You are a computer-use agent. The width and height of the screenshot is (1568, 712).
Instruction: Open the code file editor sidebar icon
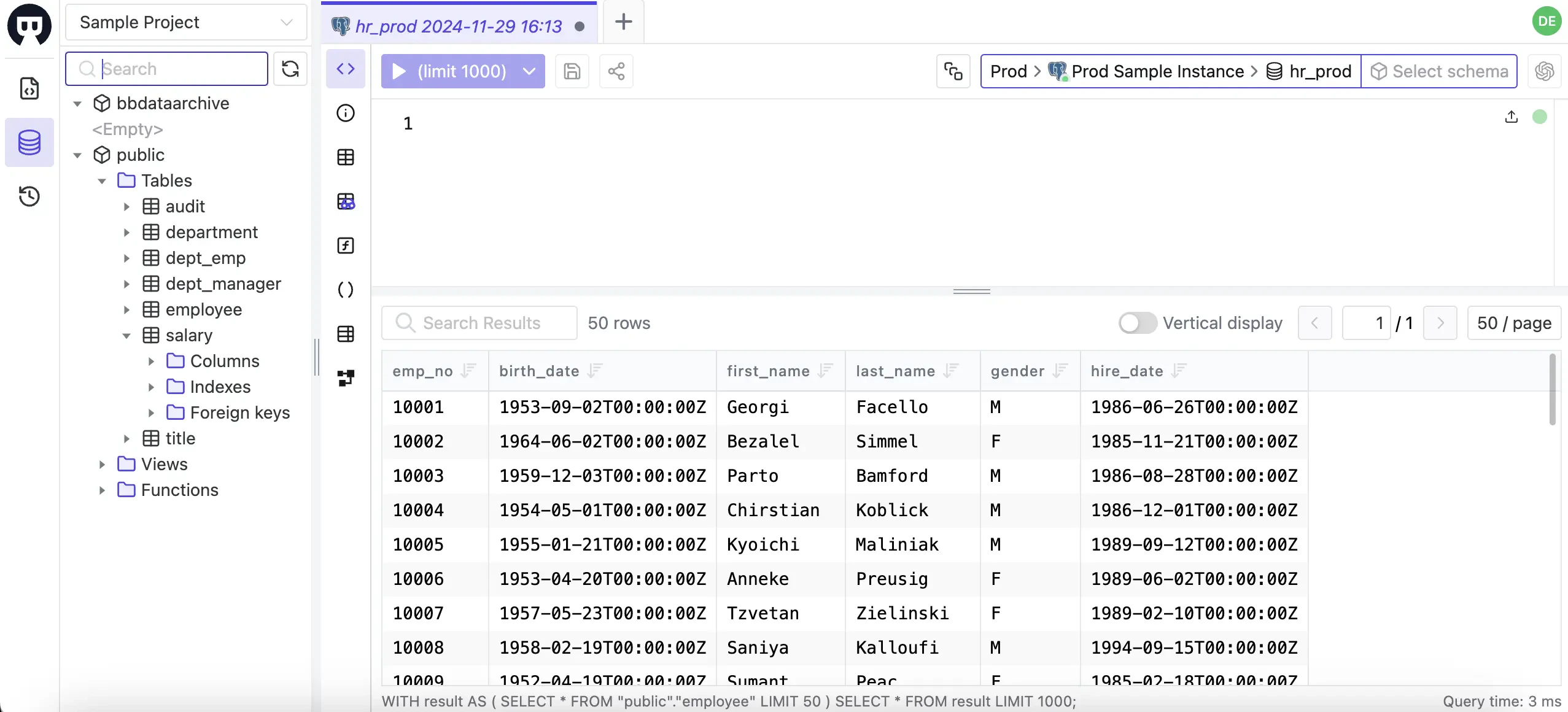pyautogui.click(x=29, y=88)
